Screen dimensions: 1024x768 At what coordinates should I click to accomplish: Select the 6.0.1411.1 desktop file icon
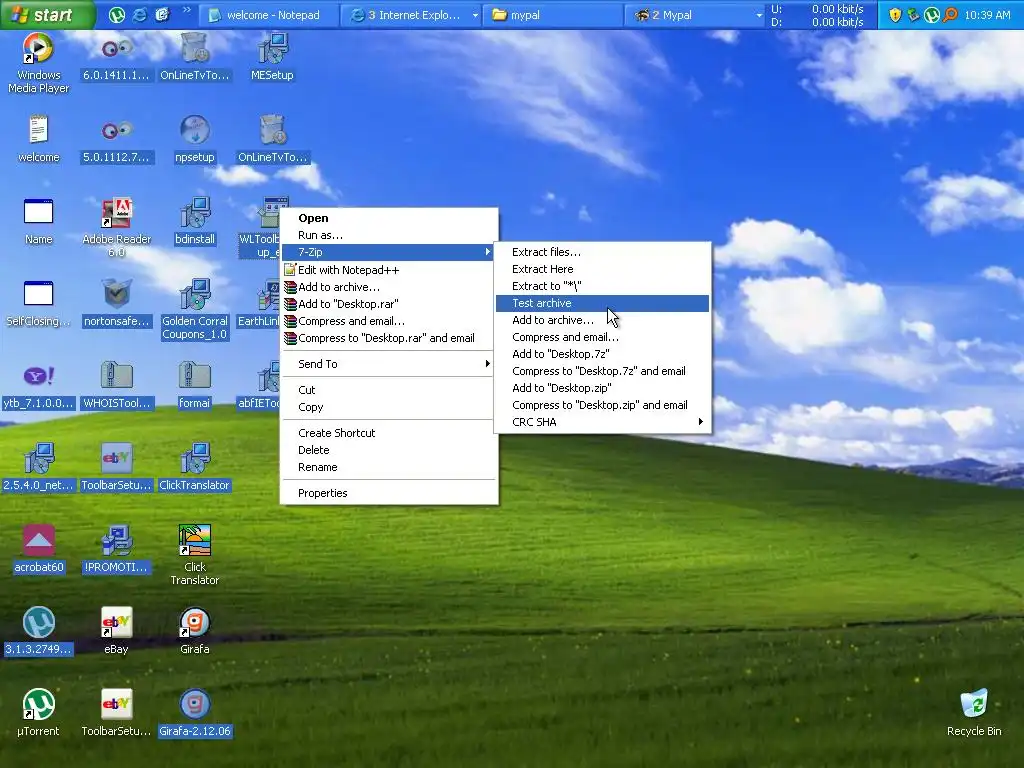[x=116, y=50]
